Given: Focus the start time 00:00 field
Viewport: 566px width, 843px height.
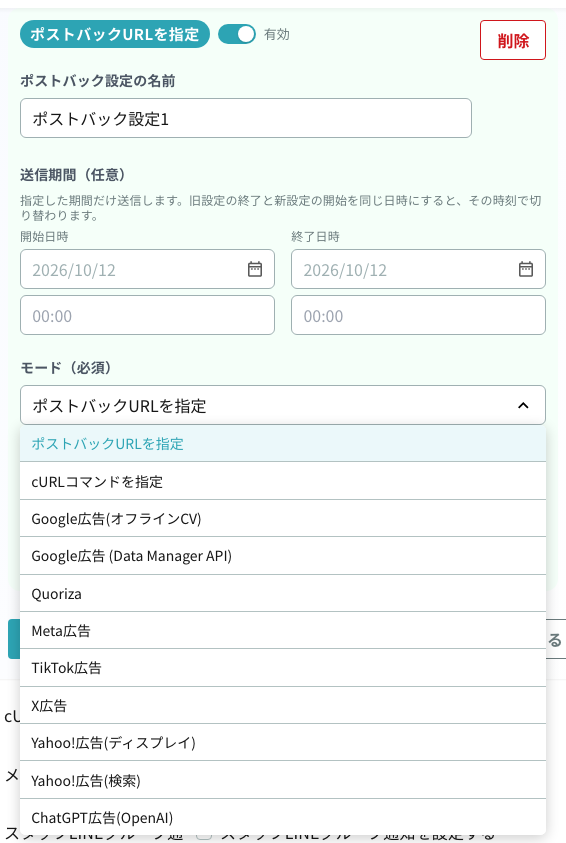Looking at the screenshot, I should pyautogui.click(x=147, y=315).
